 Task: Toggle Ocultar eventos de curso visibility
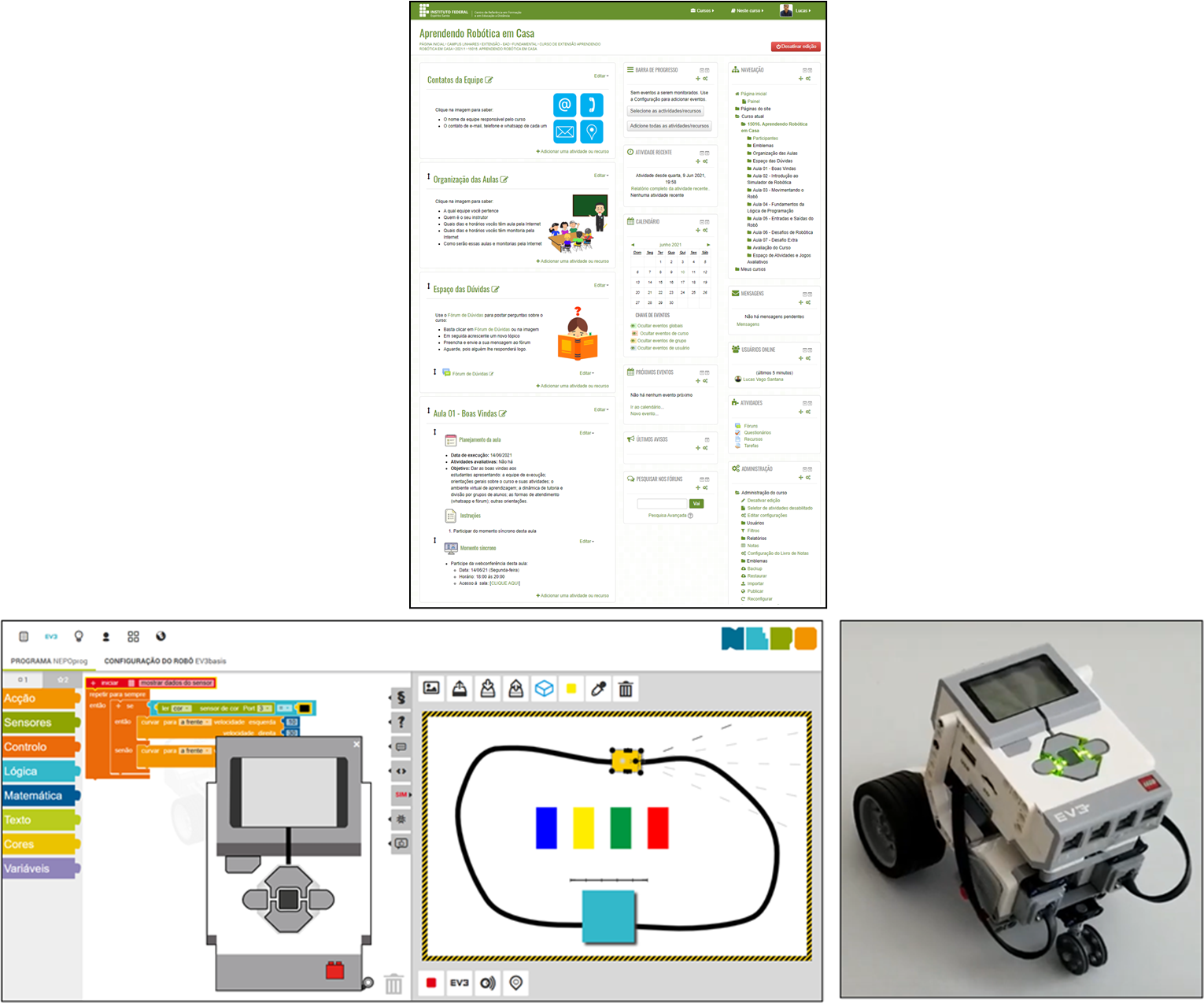[x=663, y=334]
